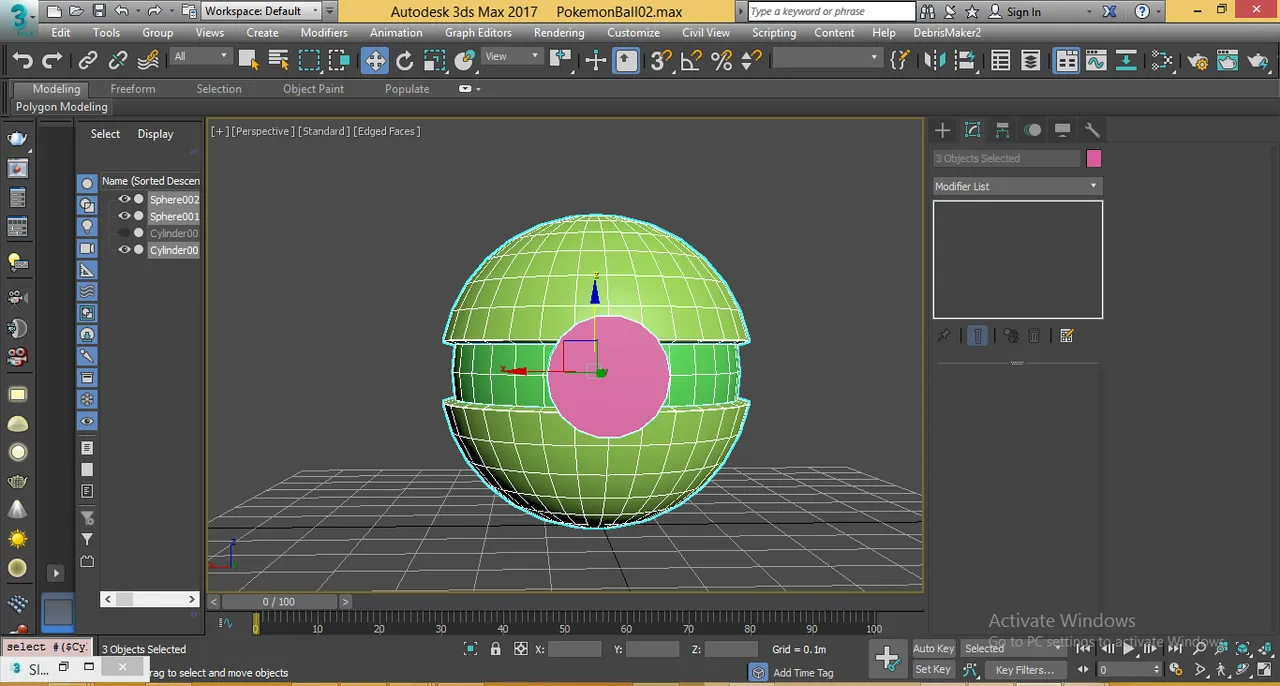Viewport: 1280px width, 686px height.
Task: Activate the Select and Uniform Scale tool
Action: (434, 61)
